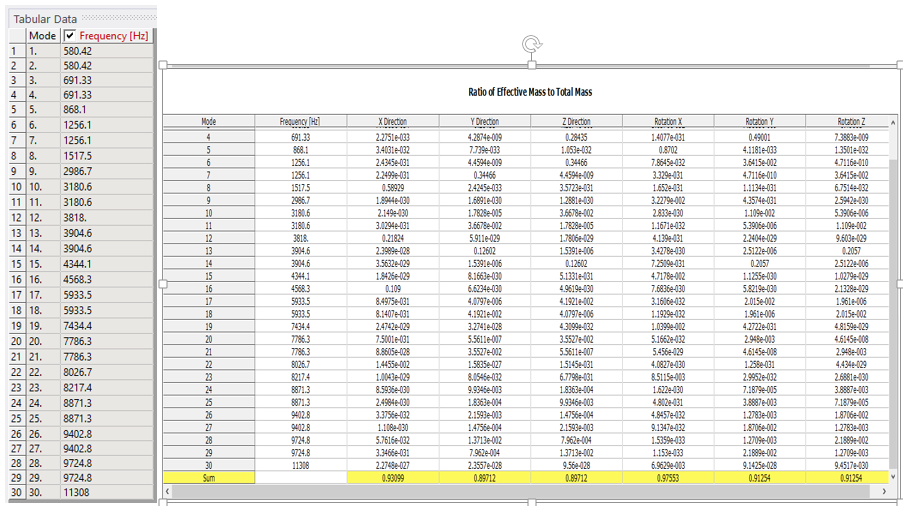Screen dimensions: 903x506
Task: Select mode 12 X Direction value 0.21824
Action: pyautogui.click(x=393, y=238)
